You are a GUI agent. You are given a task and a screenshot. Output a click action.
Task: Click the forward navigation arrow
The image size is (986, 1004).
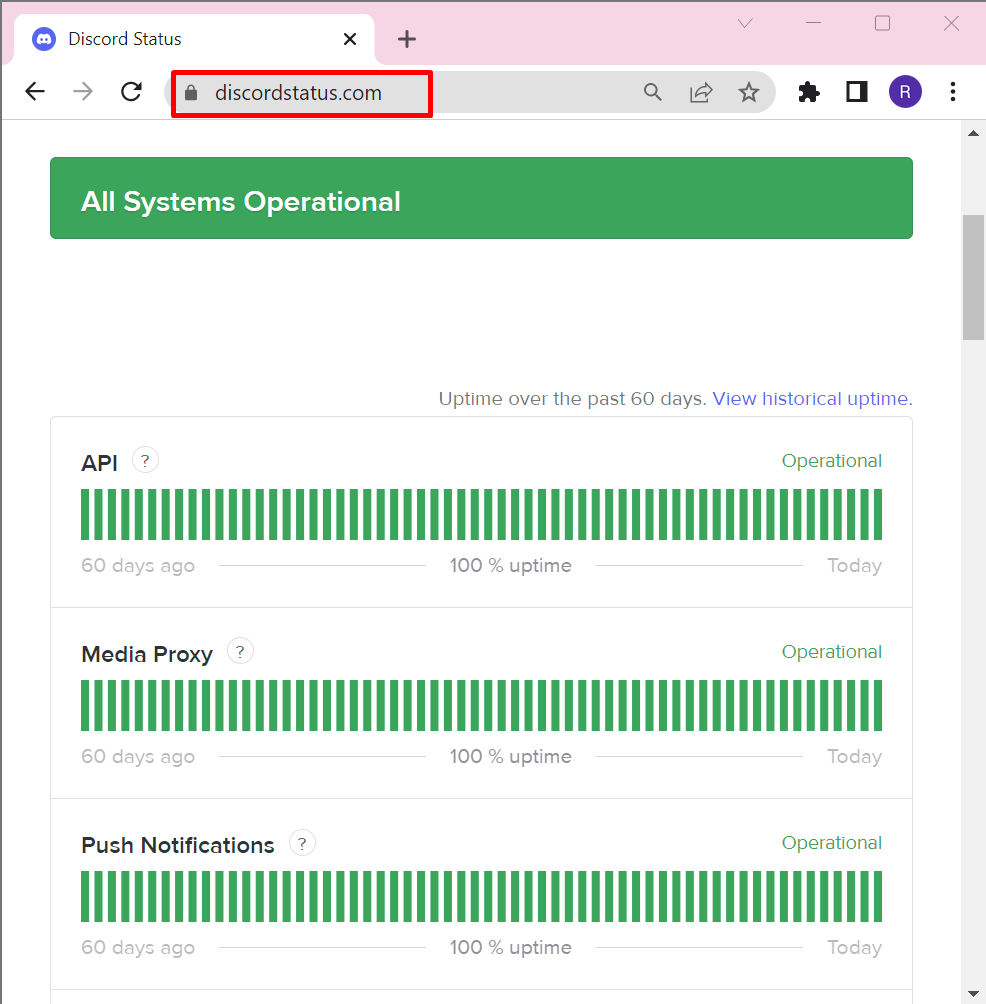[83, 92]
